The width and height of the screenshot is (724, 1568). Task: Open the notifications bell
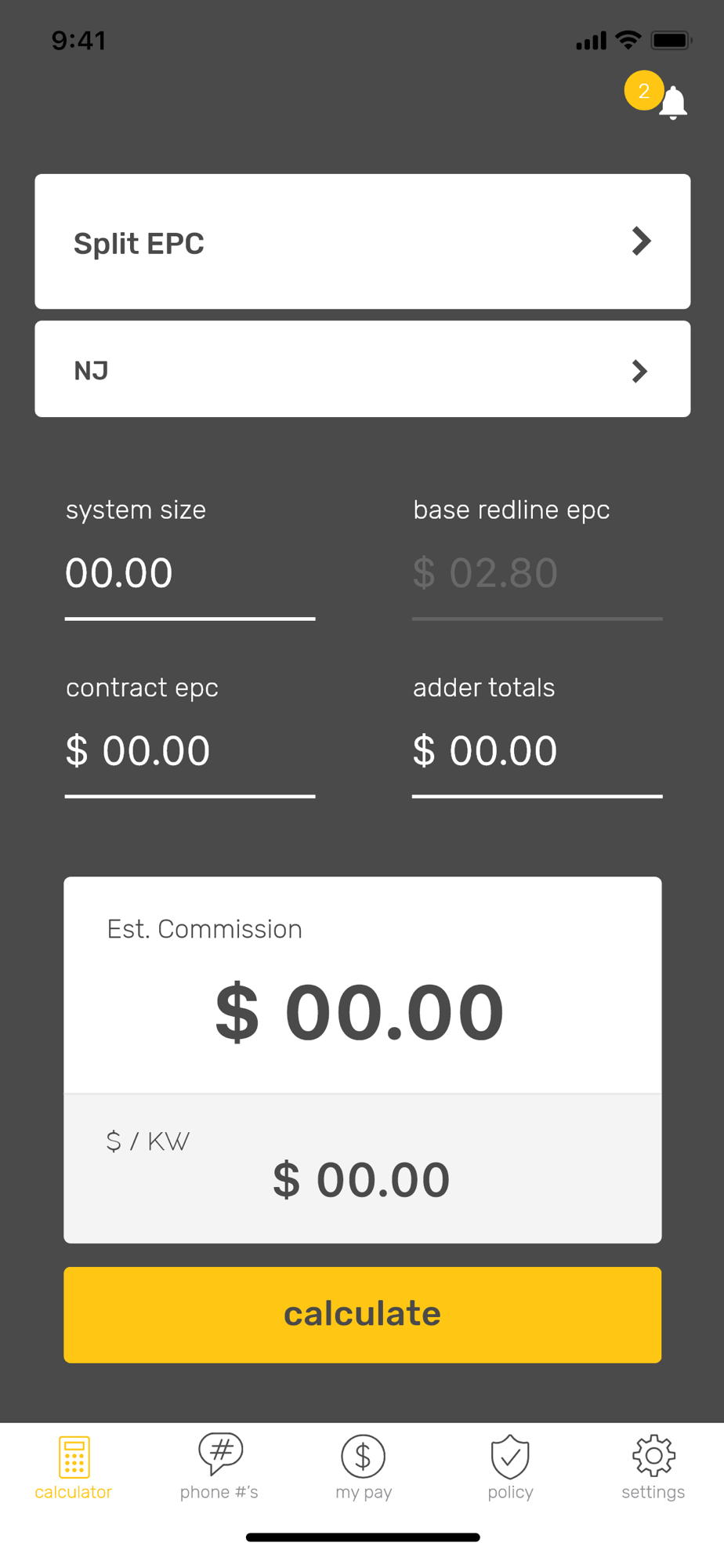pyautogui.click(x=674, y=103)
